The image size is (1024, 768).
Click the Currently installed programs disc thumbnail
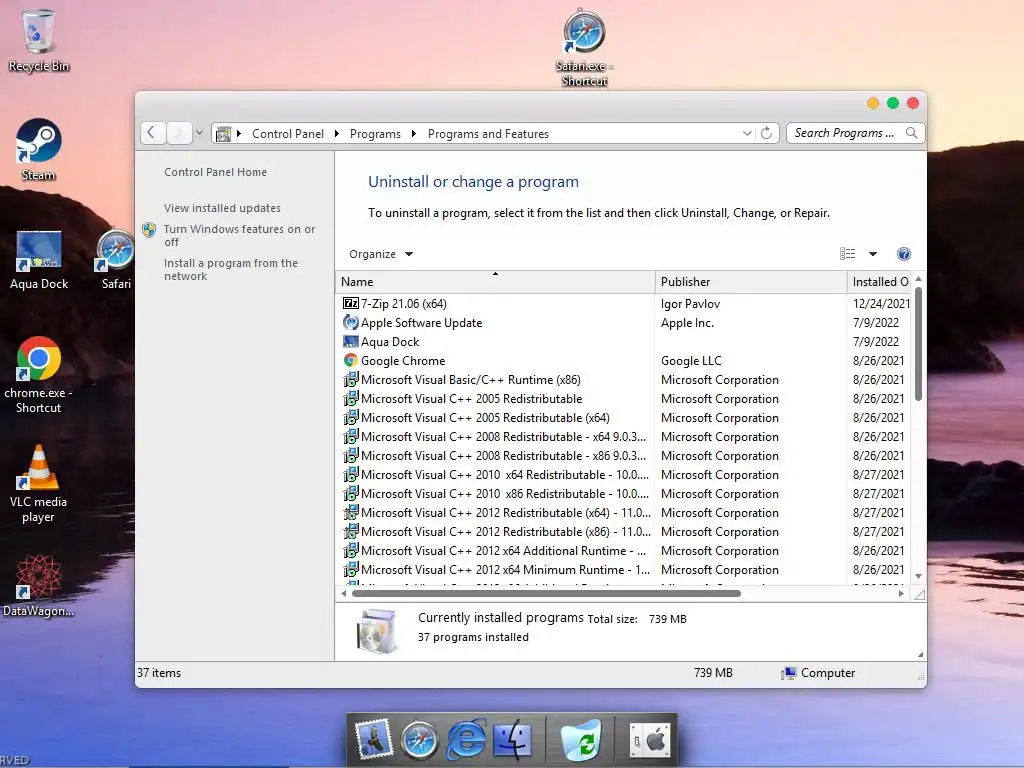377,631
